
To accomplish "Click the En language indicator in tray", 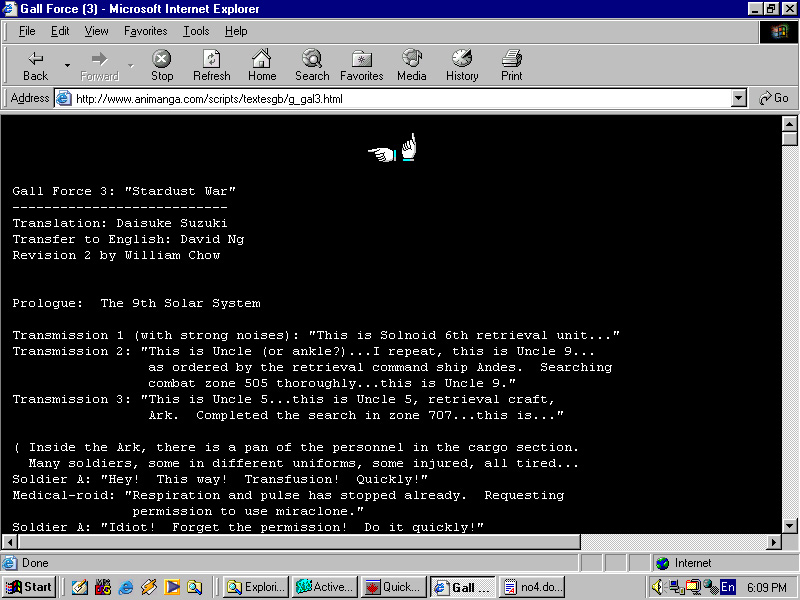I will point(728,587).
